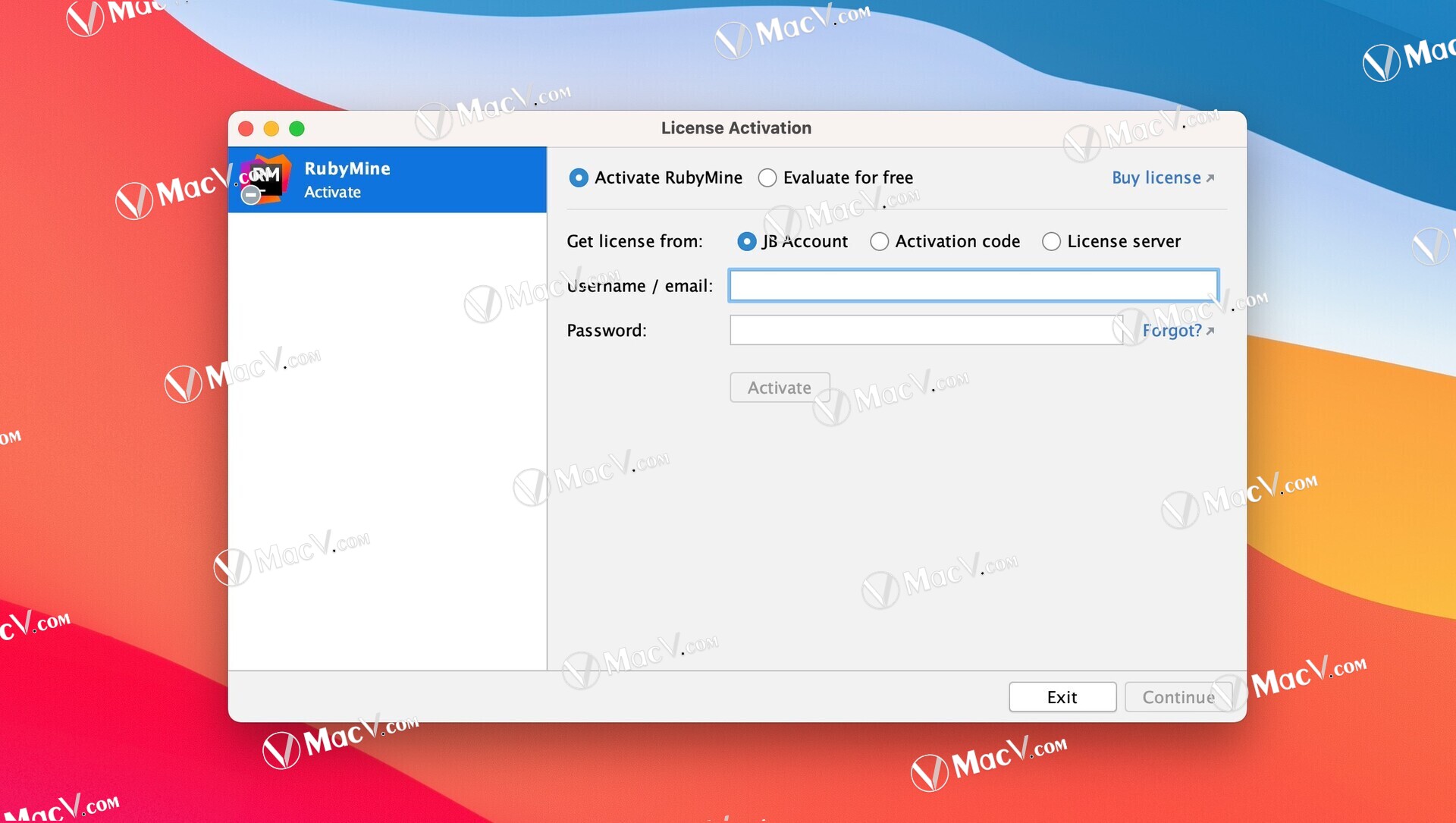Toggle Evaluate for free option
This screenshot has width=1456, height=823.
pos(768,177)
